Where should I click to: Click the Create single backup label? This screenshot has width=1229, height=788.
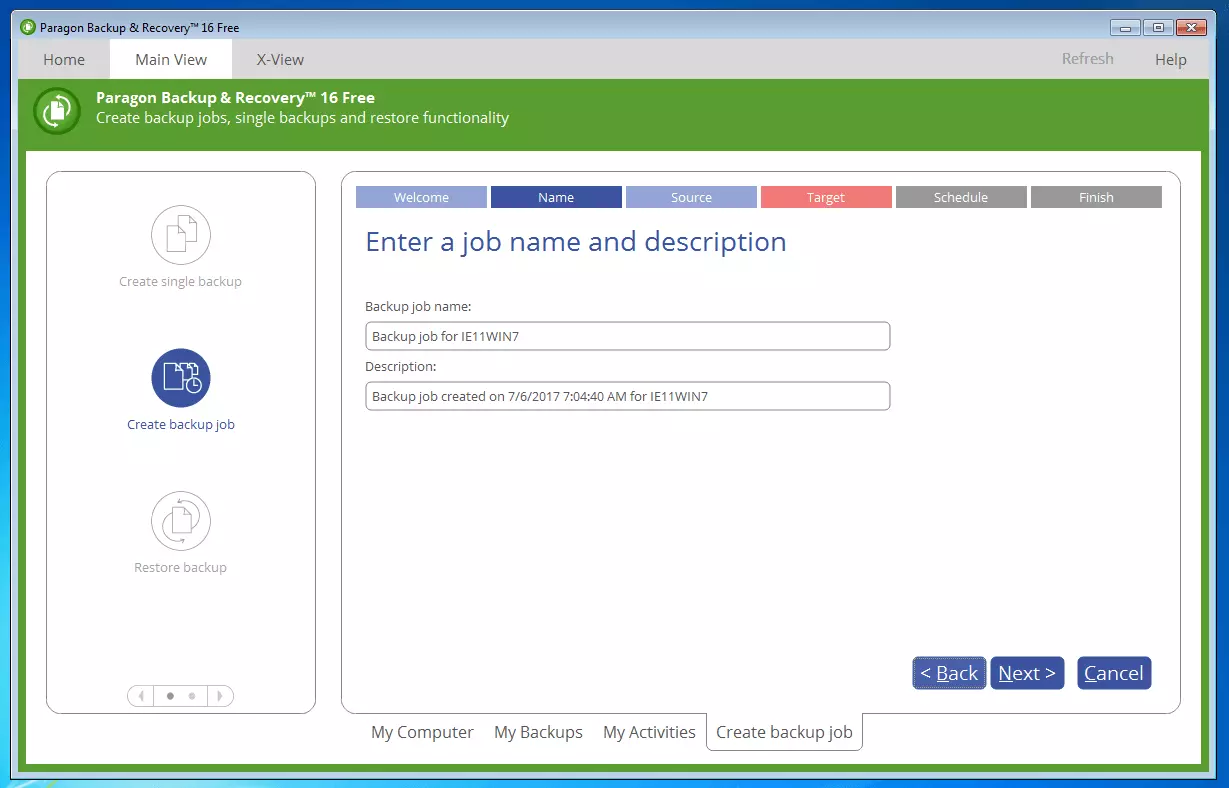tap(181, 281)
